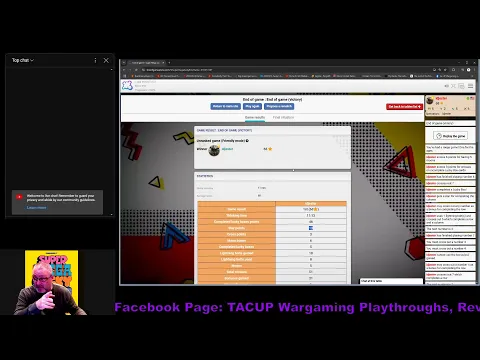This screenshot has height=360, width=480.
Task: Click the highlighted value in the Star points row
Action: (x=311, y=228)
